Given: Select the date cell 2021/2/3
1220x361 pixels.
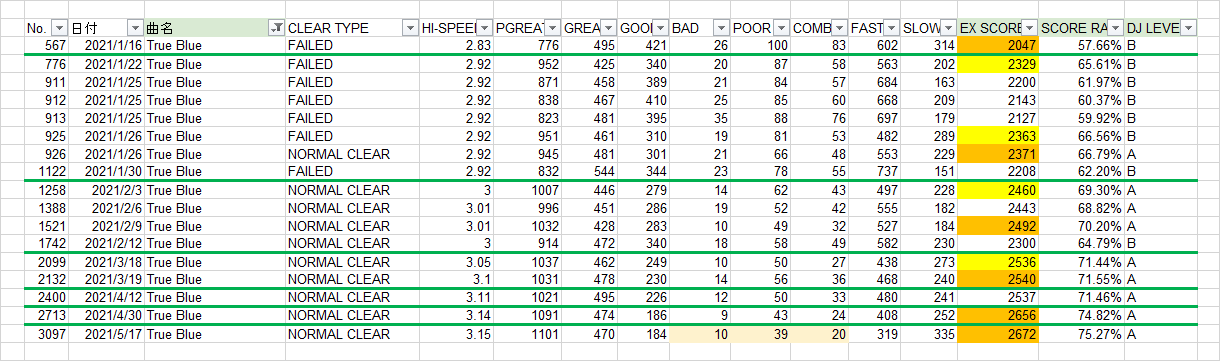Looking at the screenshot, I should [x=106, y=190].
